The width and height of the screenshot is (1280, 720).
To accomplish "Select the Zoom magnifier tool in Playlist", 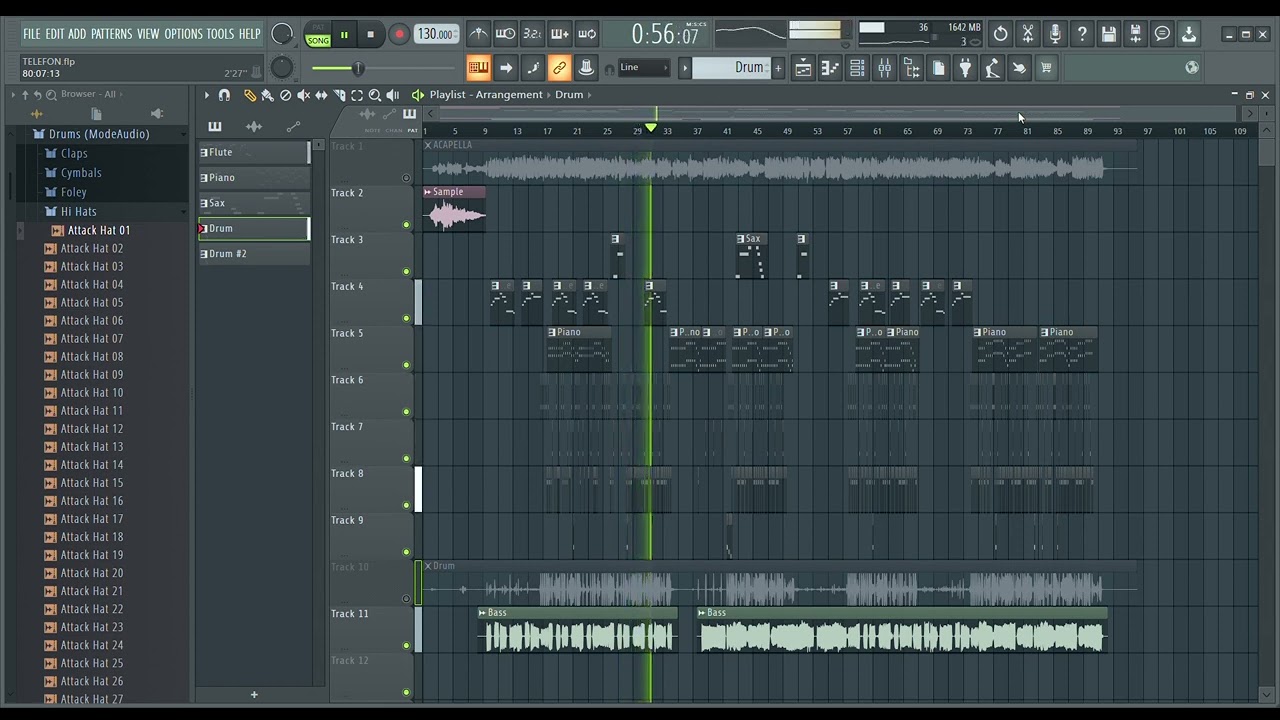I will [375, 95].
